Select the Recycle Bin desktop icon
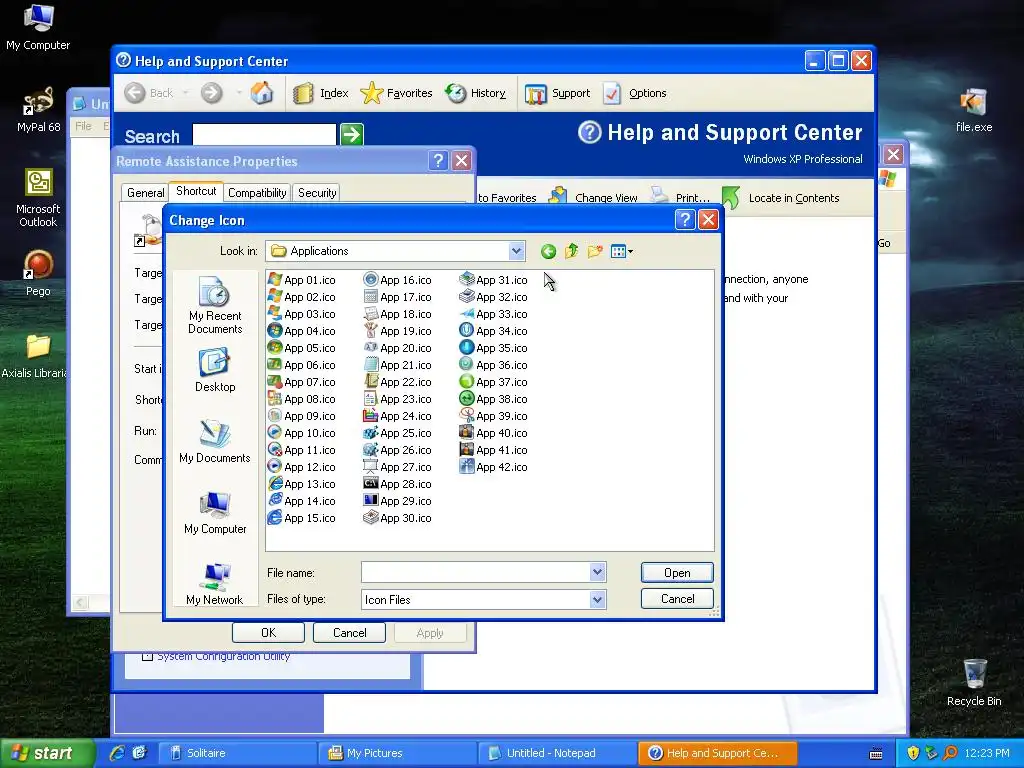This screenshot has height=768, width=1024. pos(974,682)
